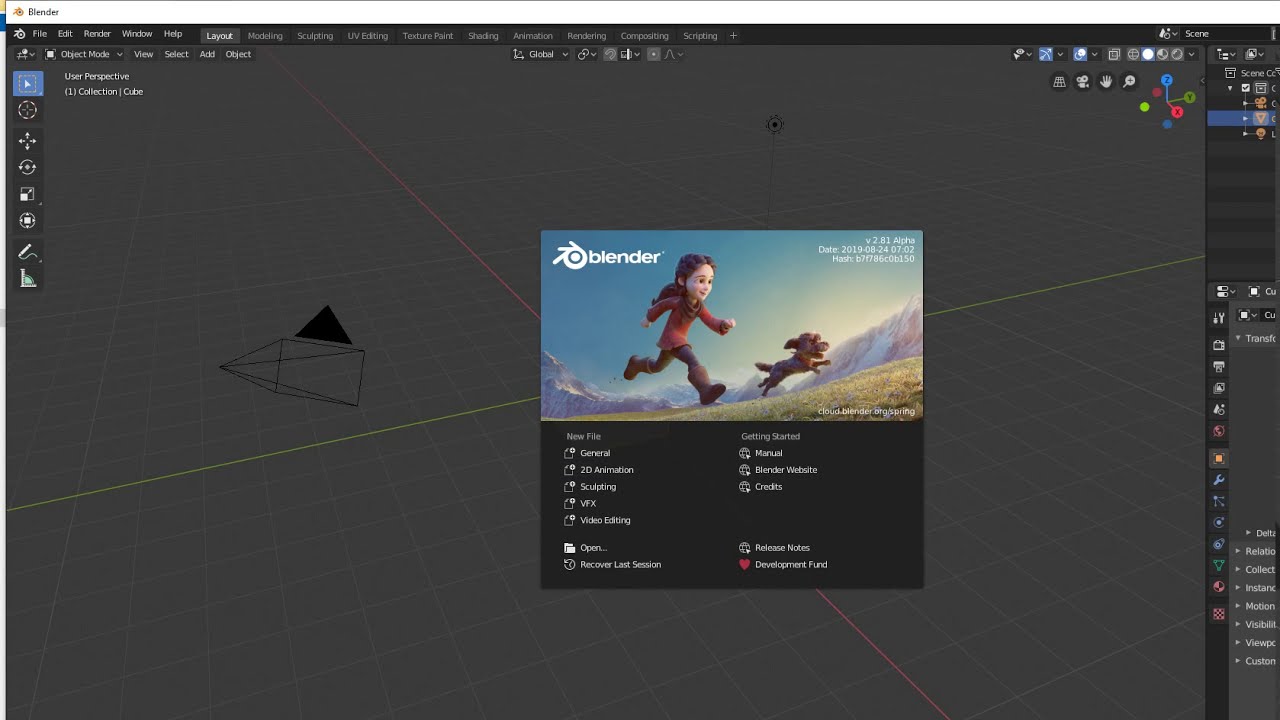Open the Manual link
The height and width of the screenshot is (720, 1280).
coord(768,453)
